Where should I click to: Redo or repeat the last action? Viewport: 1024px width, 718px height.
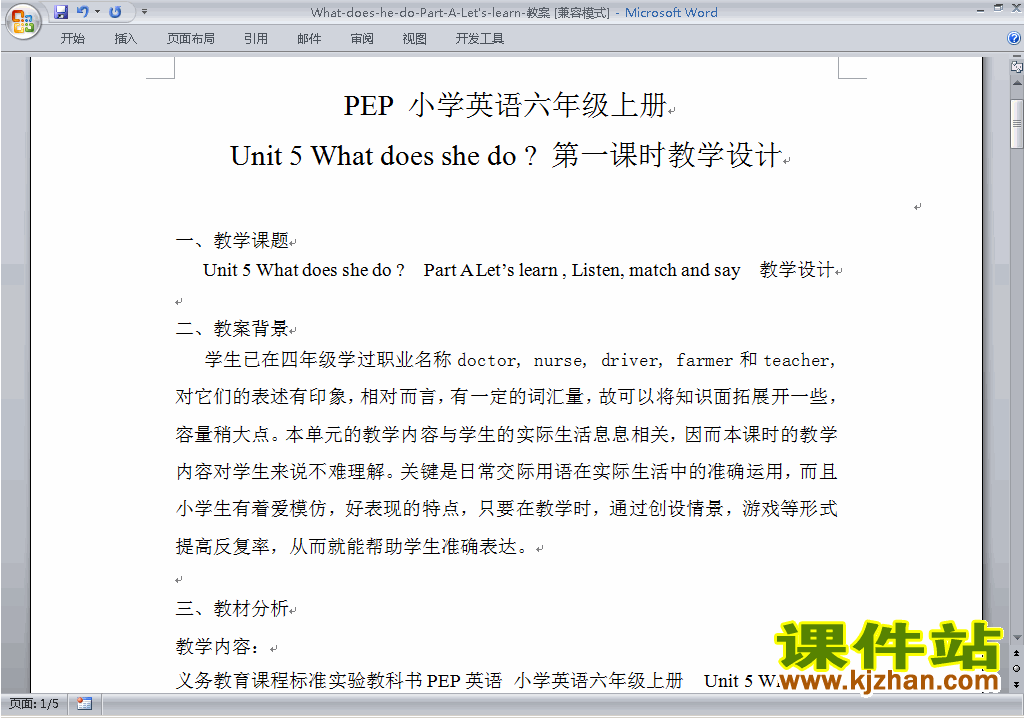pos(116,12)
